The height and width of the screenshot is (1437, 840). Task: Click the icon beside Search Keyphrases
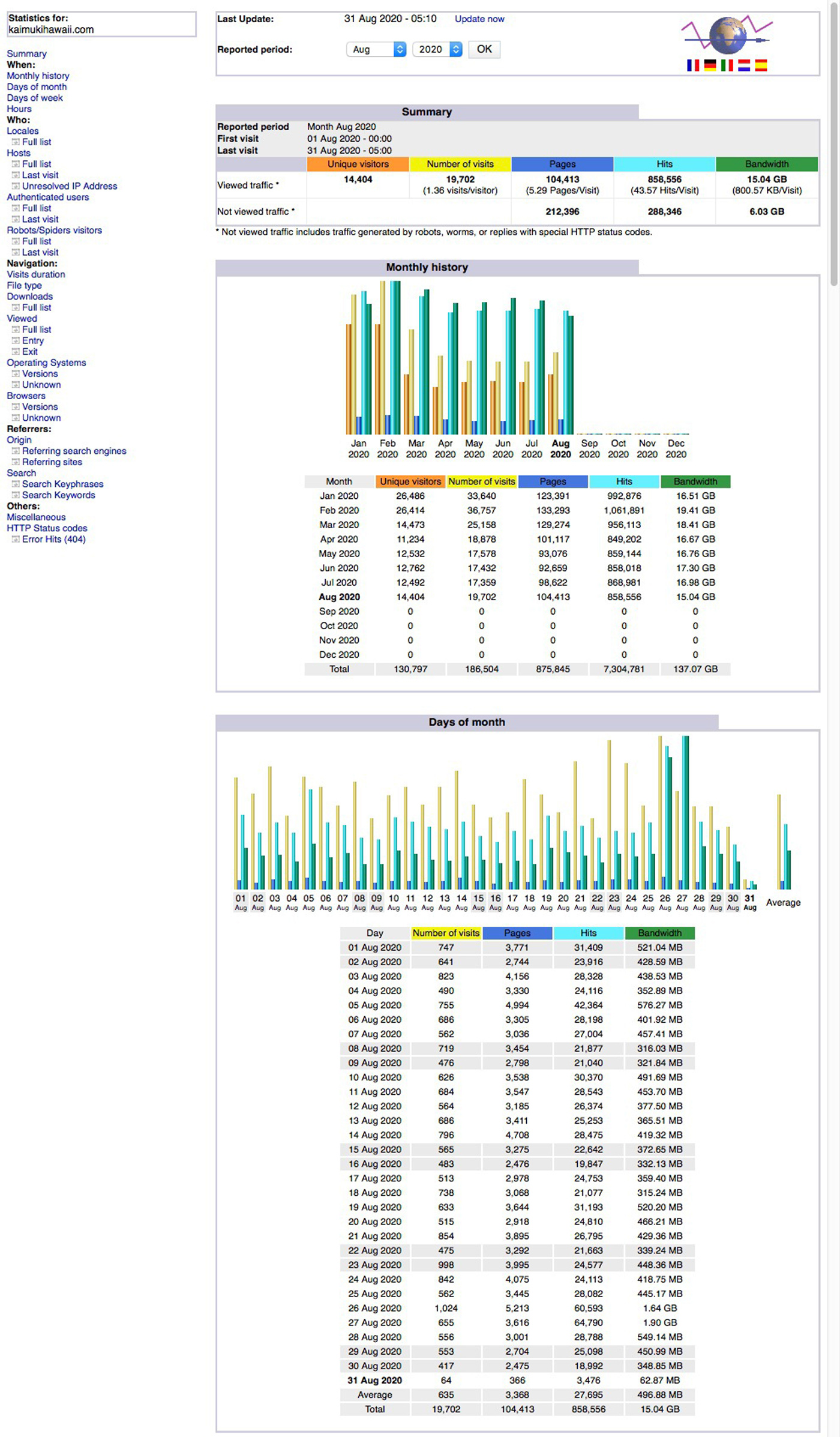pyautogui.click(x=16, y=484)
